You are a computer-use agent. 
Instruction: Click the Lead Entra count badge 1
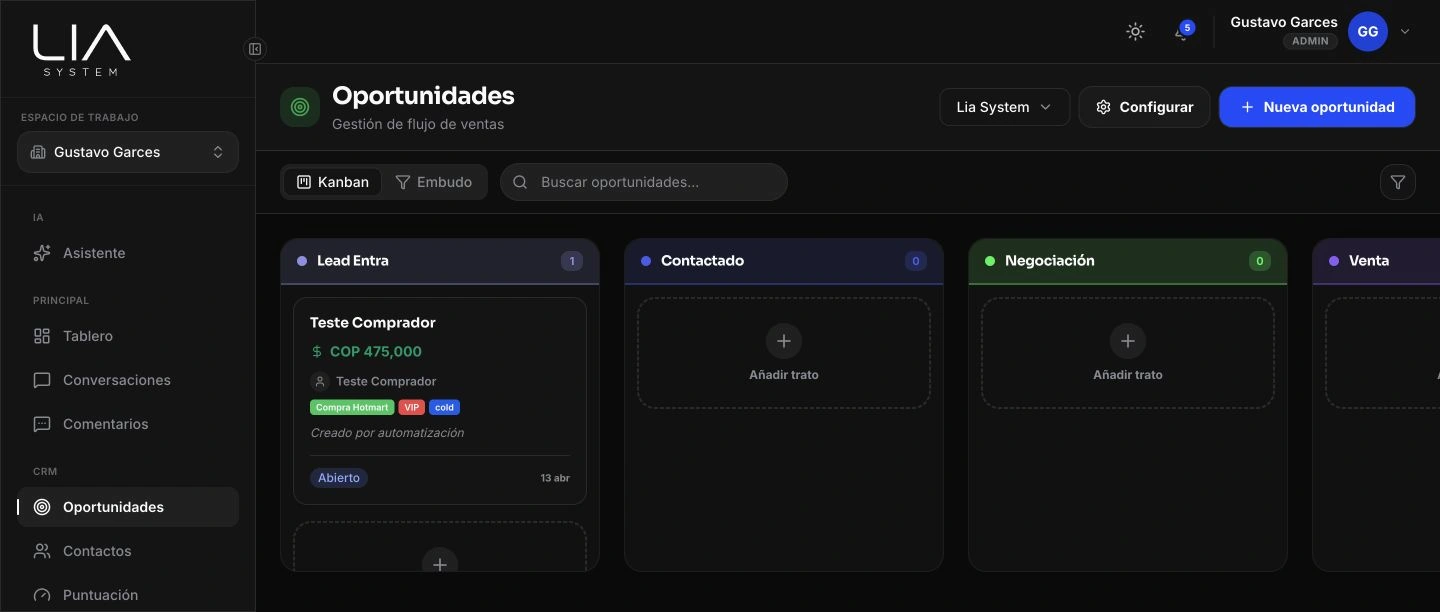pos(572,261)
